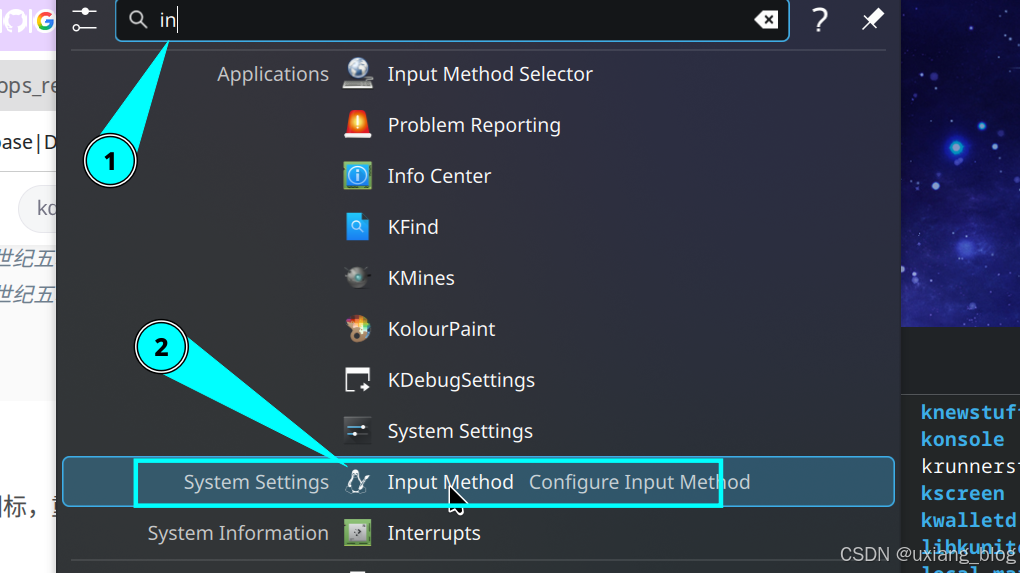Launch KMines game icon

[x=358, y=278]
